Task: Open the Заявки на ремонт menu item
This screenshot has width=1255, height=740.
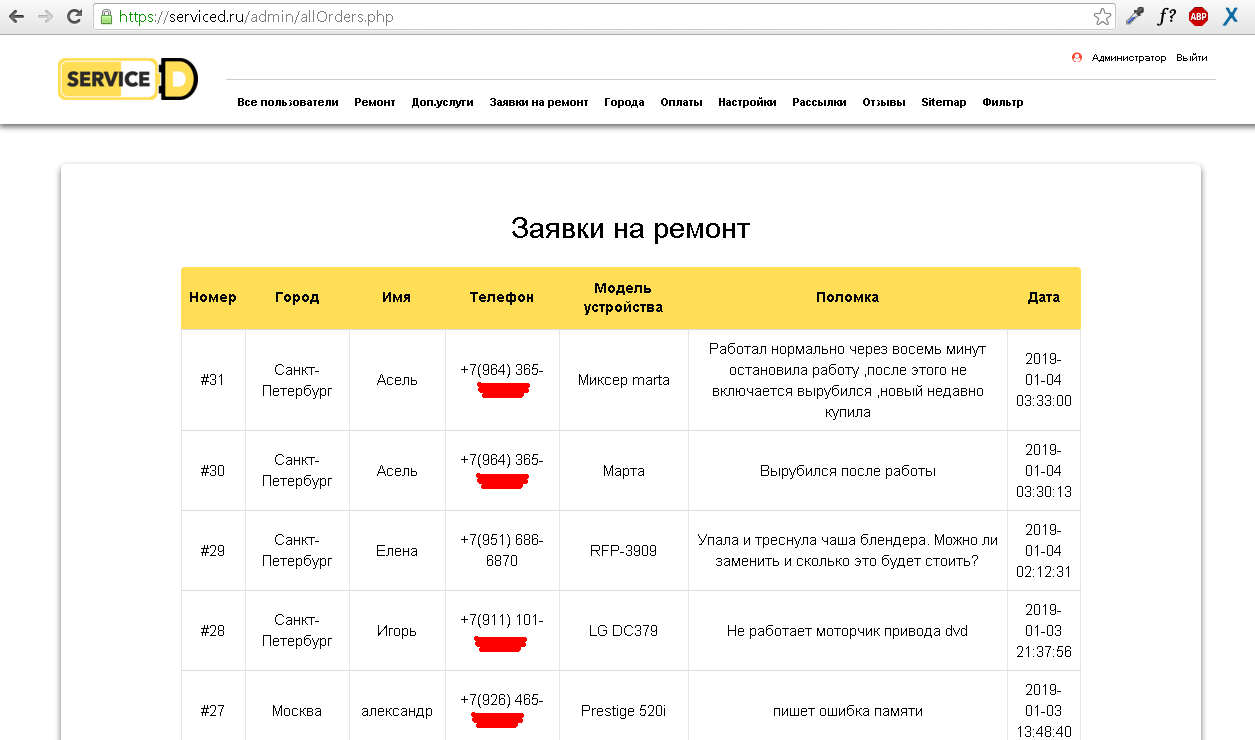Action: pyautogui.click(x=539, y=102)
